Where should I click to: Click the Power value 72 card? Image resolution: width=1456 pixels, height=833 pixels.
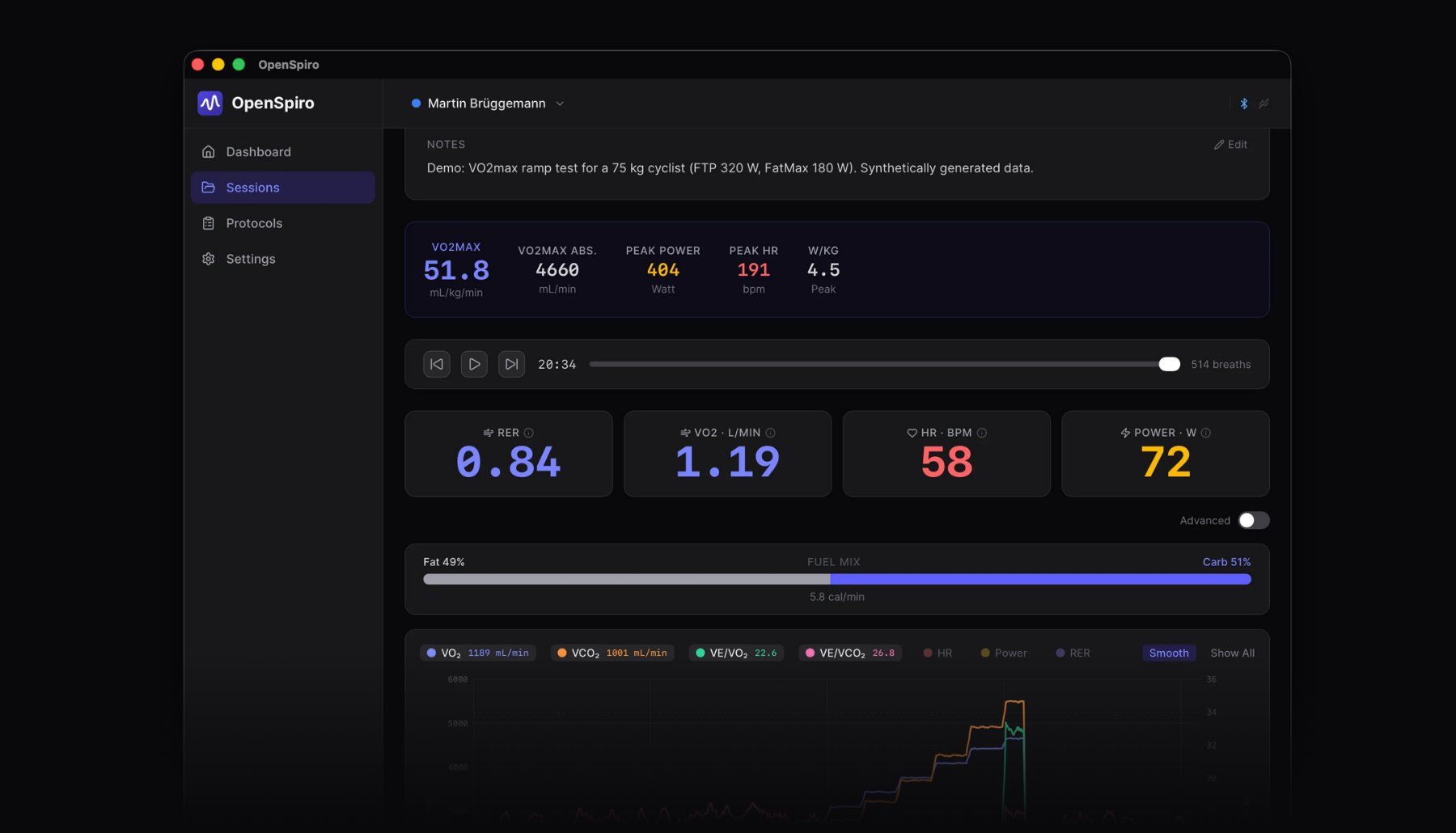[x=1166, y=454]
